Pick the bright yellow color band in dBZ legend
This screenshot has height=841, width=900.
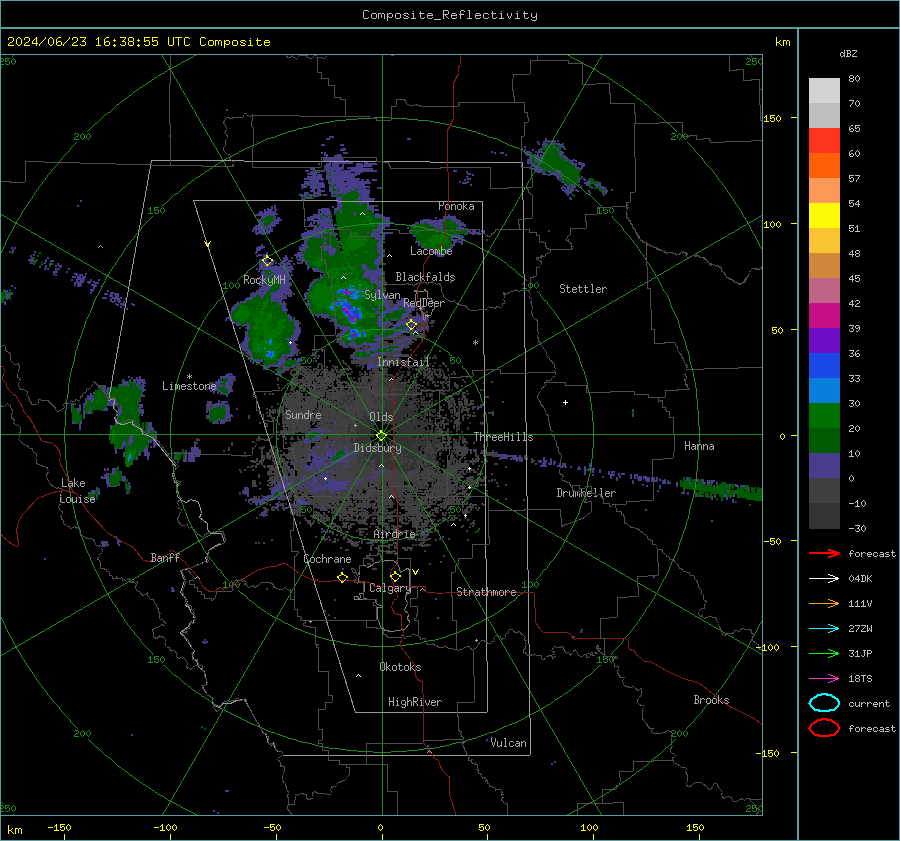click(824, 216)
